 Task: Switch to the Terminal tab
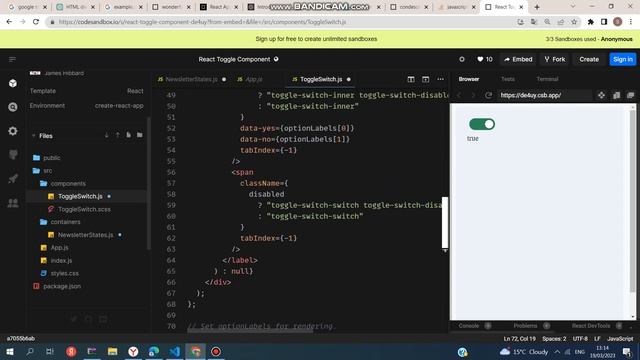547,79
